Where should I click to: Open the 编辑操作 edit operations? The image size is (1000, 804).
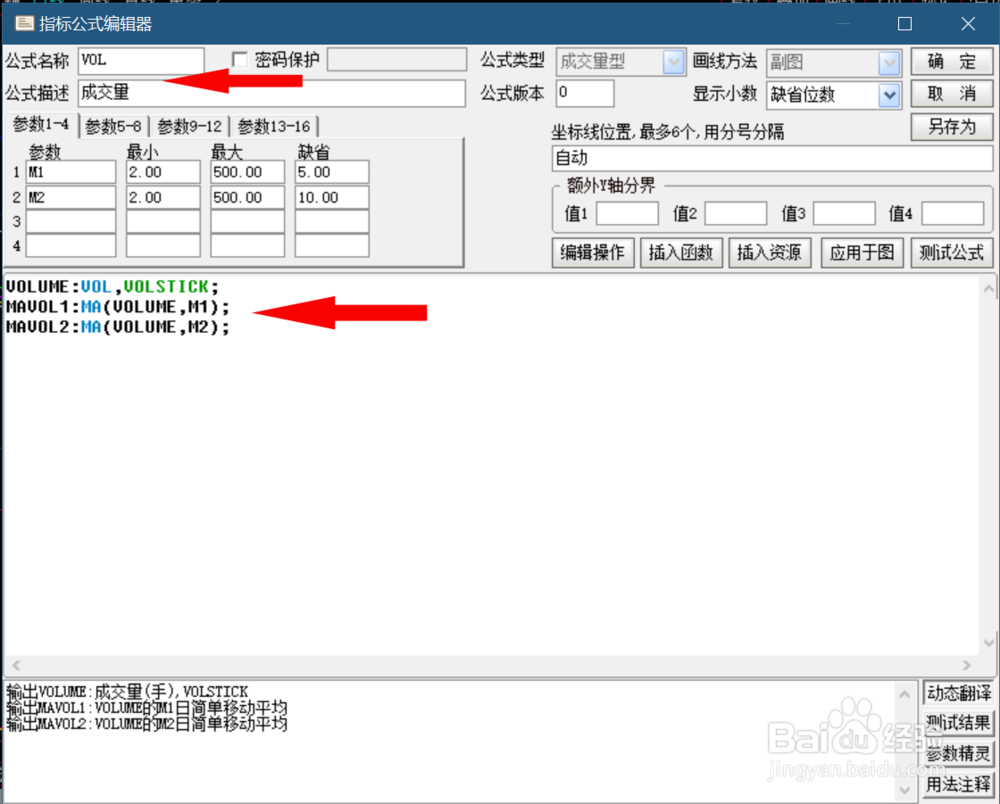click(x=592, y=253)
